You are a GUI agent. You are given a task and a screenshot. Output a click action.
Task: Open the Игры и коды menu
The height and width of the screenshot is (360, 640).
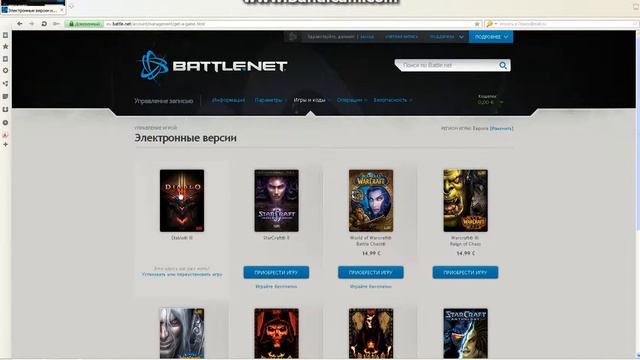(x=311, y=100)
